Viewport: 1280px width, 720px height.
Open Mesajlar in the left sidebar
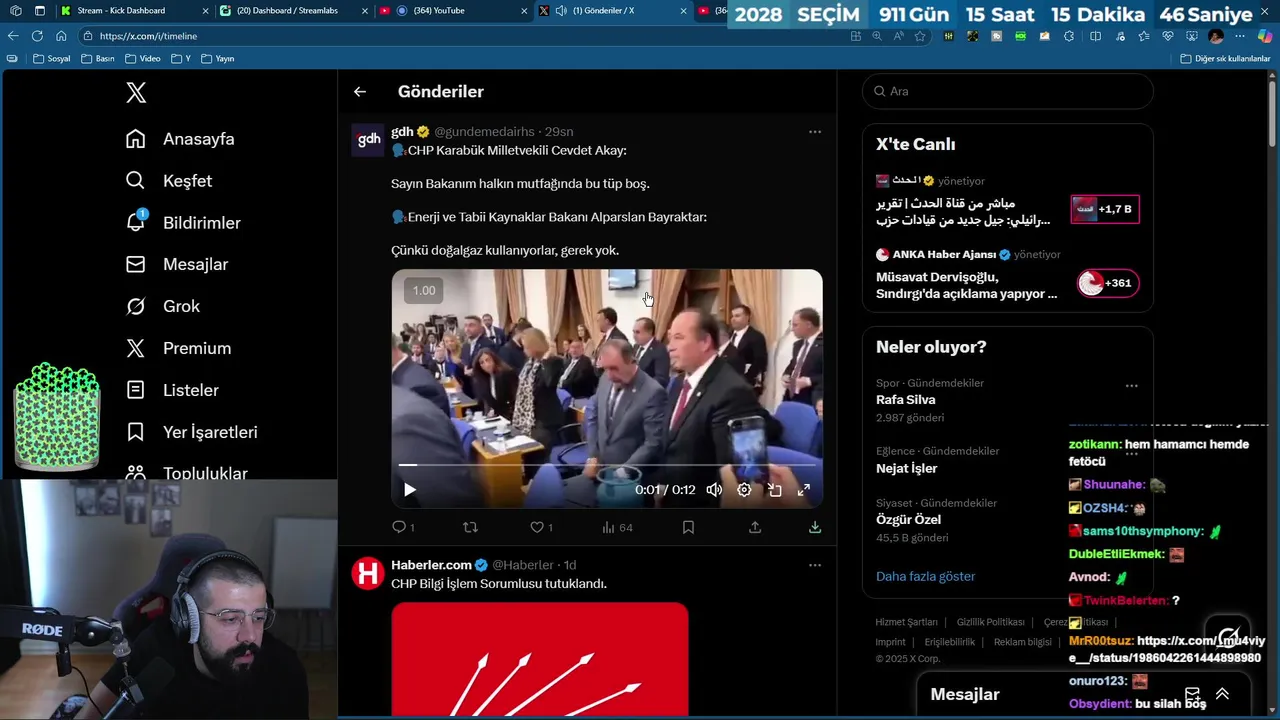point(177,264)
